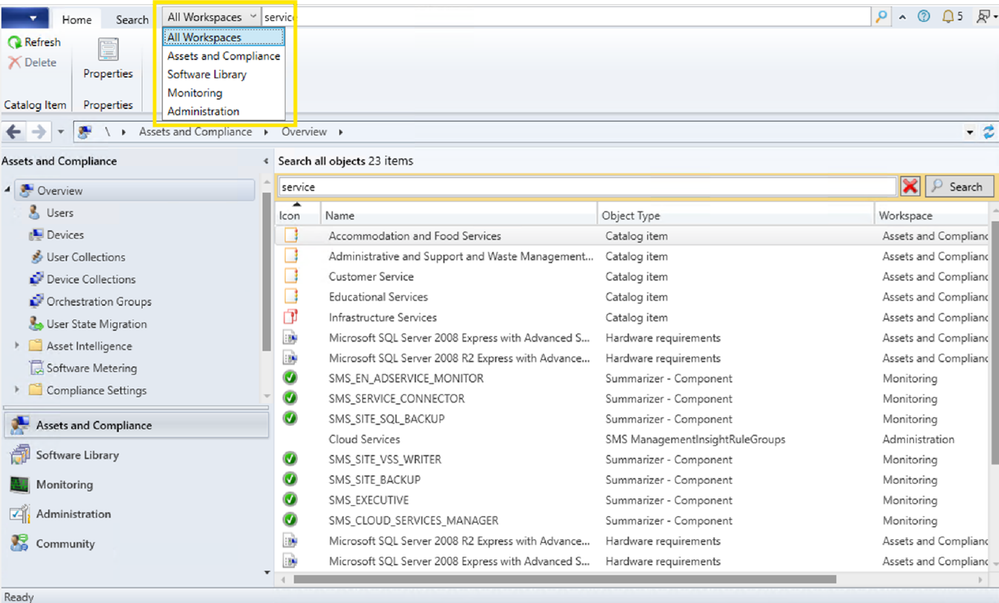Sort by Workspace column header
Screen dimensions: 999x603
[x=931, y=215]
